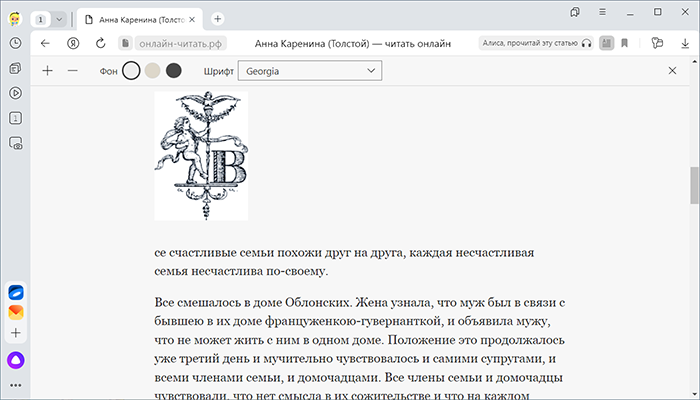Open the browser hamburger menu
Image resolution: width=700 pixels, height=400 pixels.
pos(600,12)
